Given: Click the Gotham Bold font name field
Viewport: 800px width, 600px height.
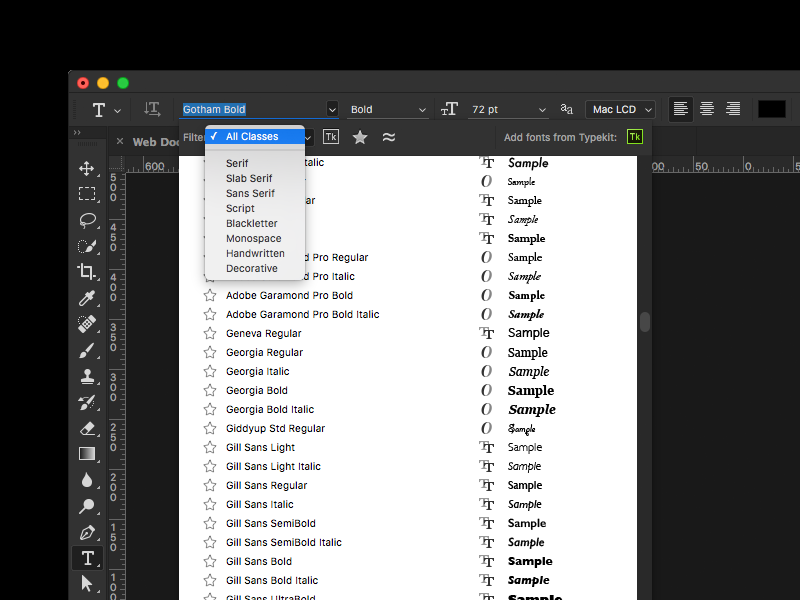Looking at the screenshot, I should coord(254,109).
